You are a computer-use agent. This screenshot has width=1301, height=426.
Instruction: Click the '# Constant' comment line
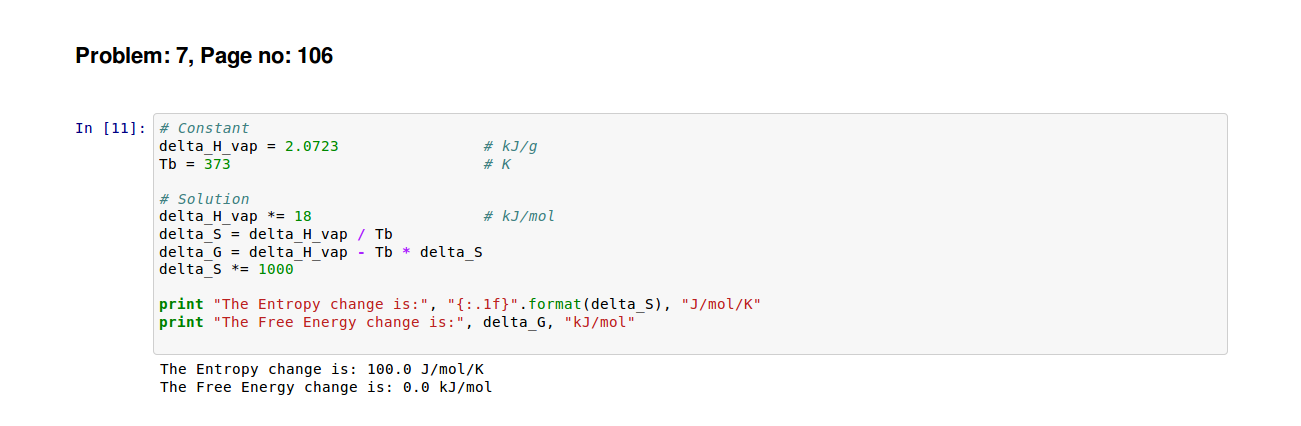(204, 128)
